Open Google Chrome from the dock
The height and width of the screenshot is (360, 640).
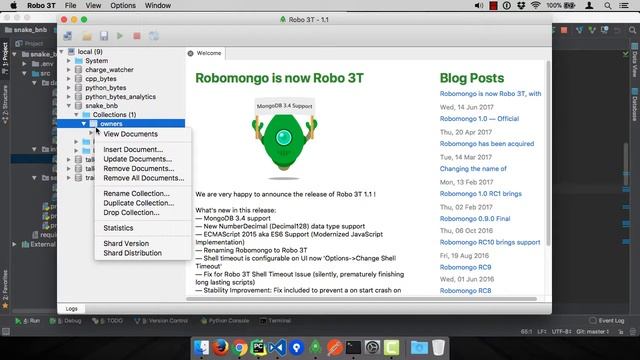coord(240,348)
